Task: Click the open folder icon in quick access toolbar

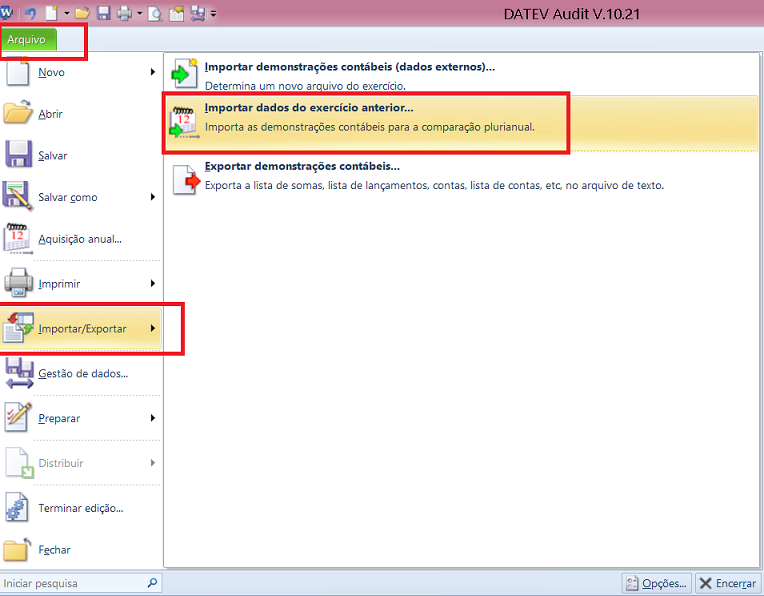Action: coord(83,13)
